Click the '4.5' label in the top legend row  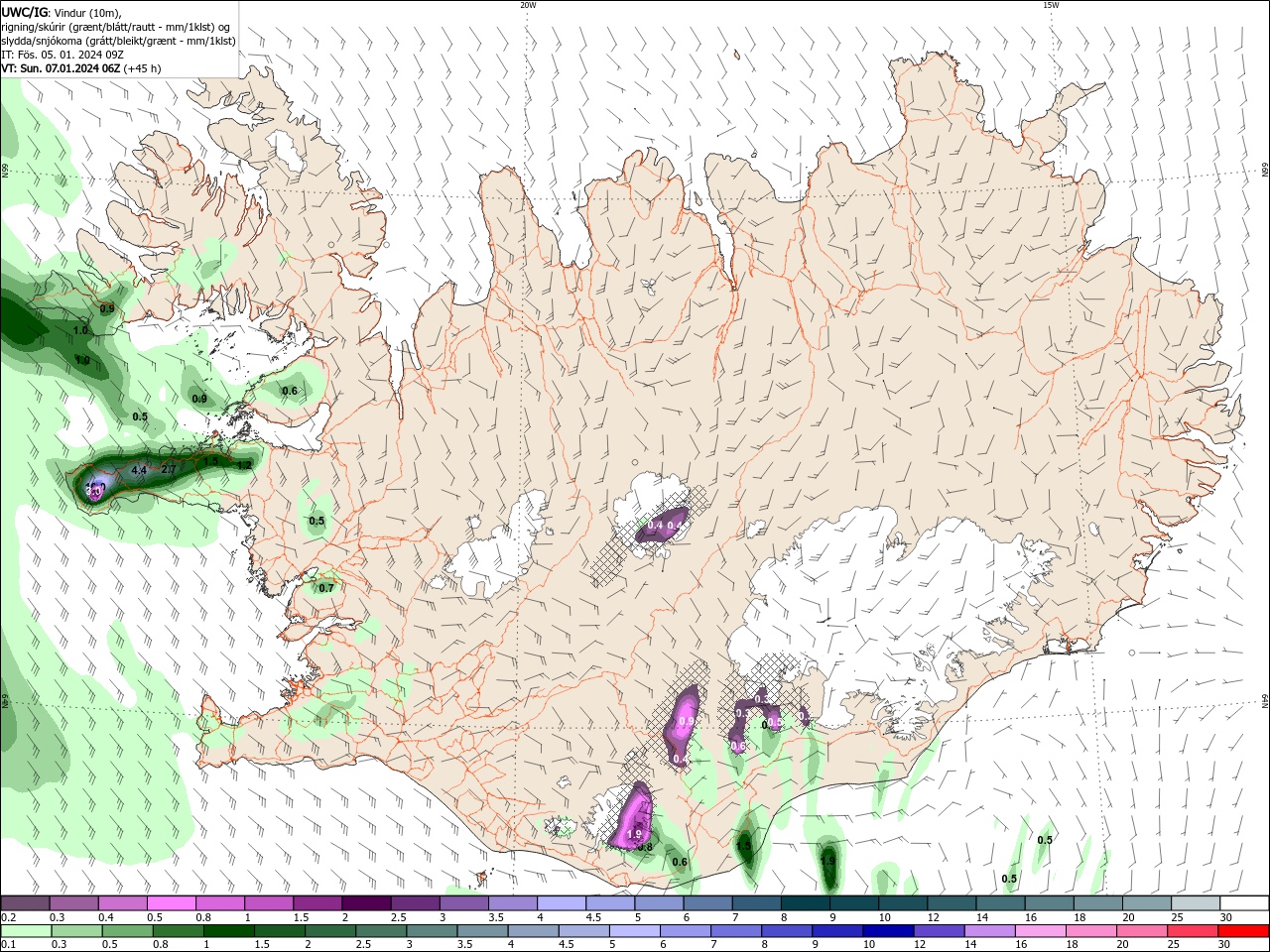coord(593,917)
